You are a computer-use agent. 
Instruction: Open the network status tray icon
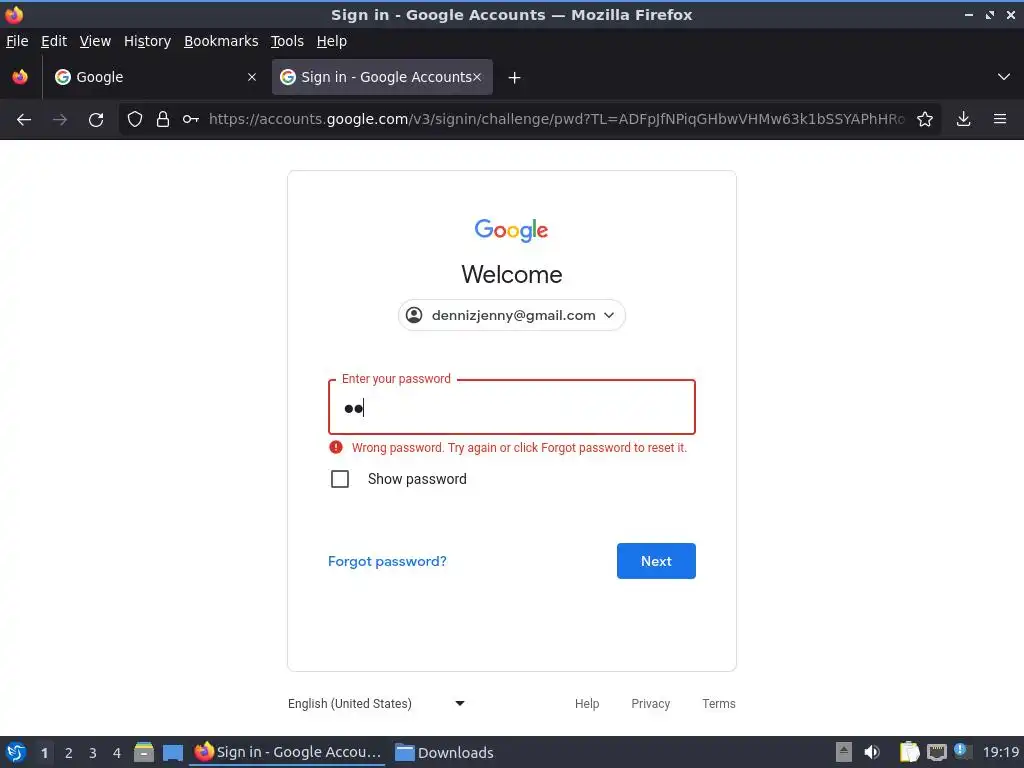tap(936, 752)
